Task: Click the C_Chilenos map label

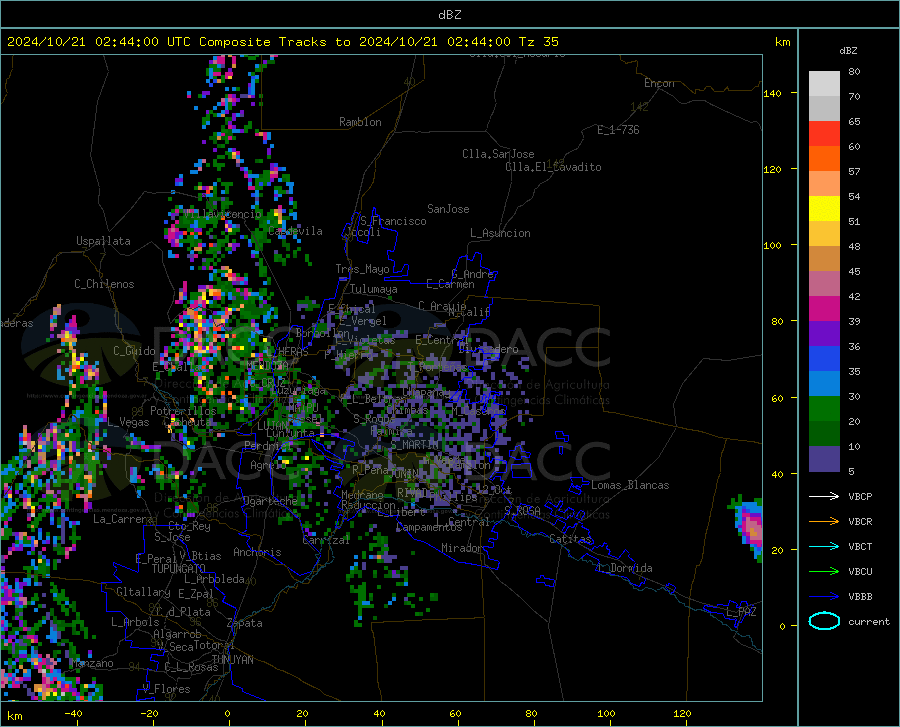Action: coord(104,284)
